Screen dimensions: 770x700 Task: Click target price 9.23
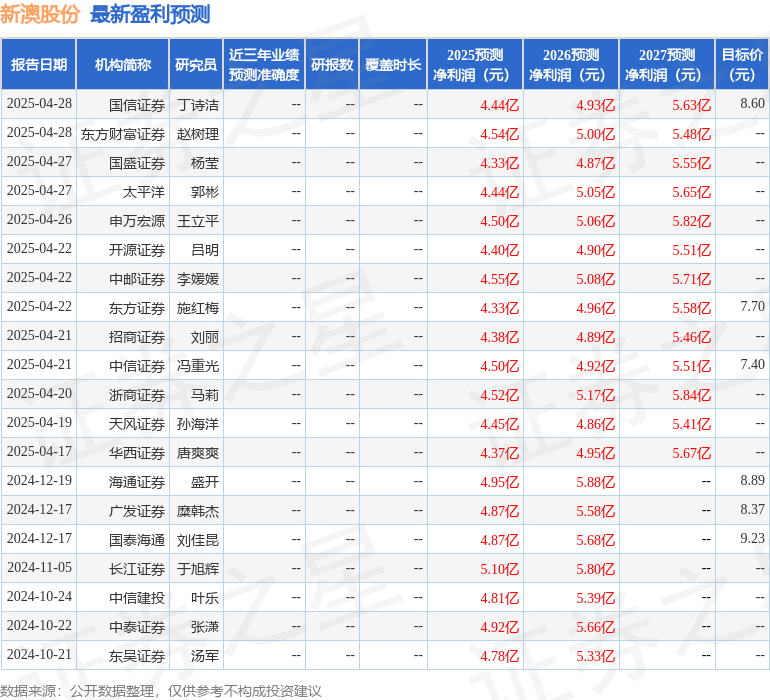[x=752, y=538]
